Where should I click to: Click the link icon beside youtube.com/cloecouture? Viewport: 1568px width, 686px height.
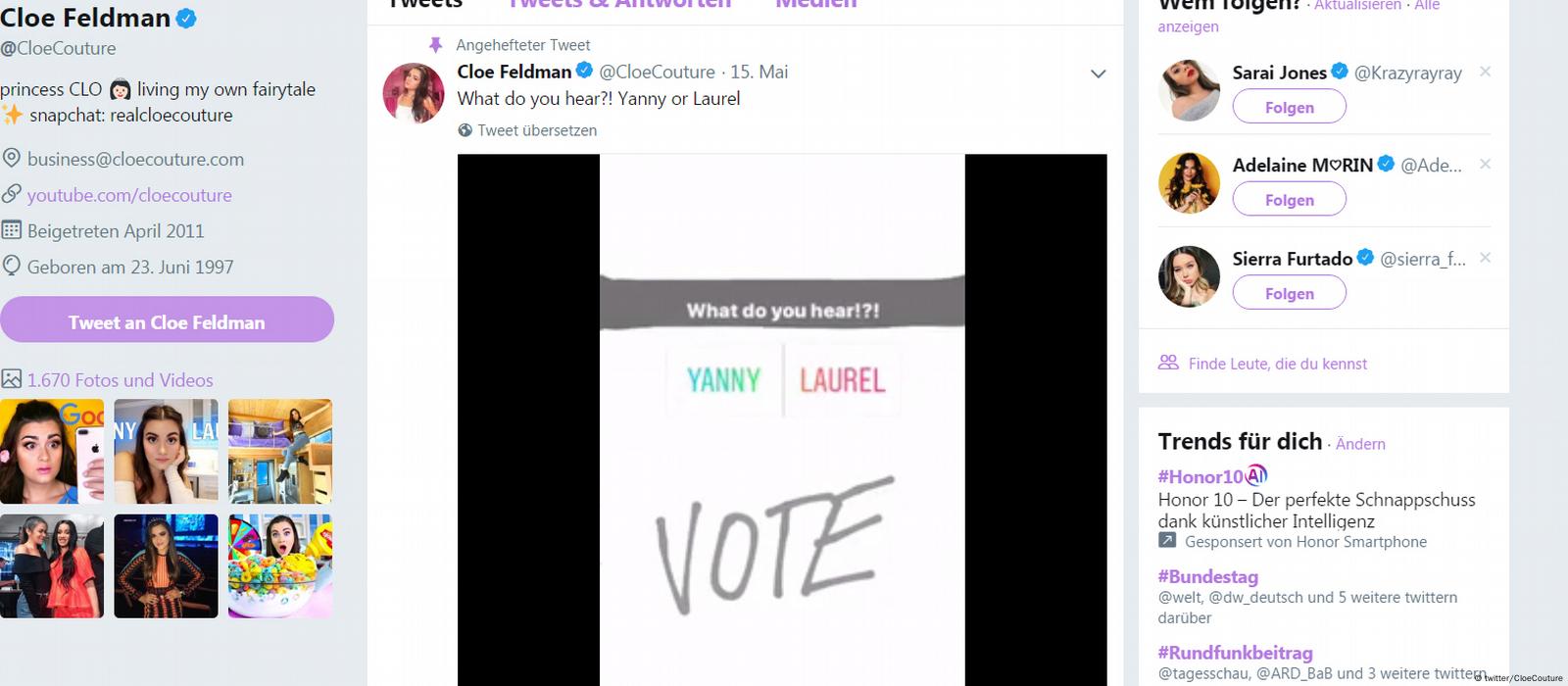click(11, 194)
